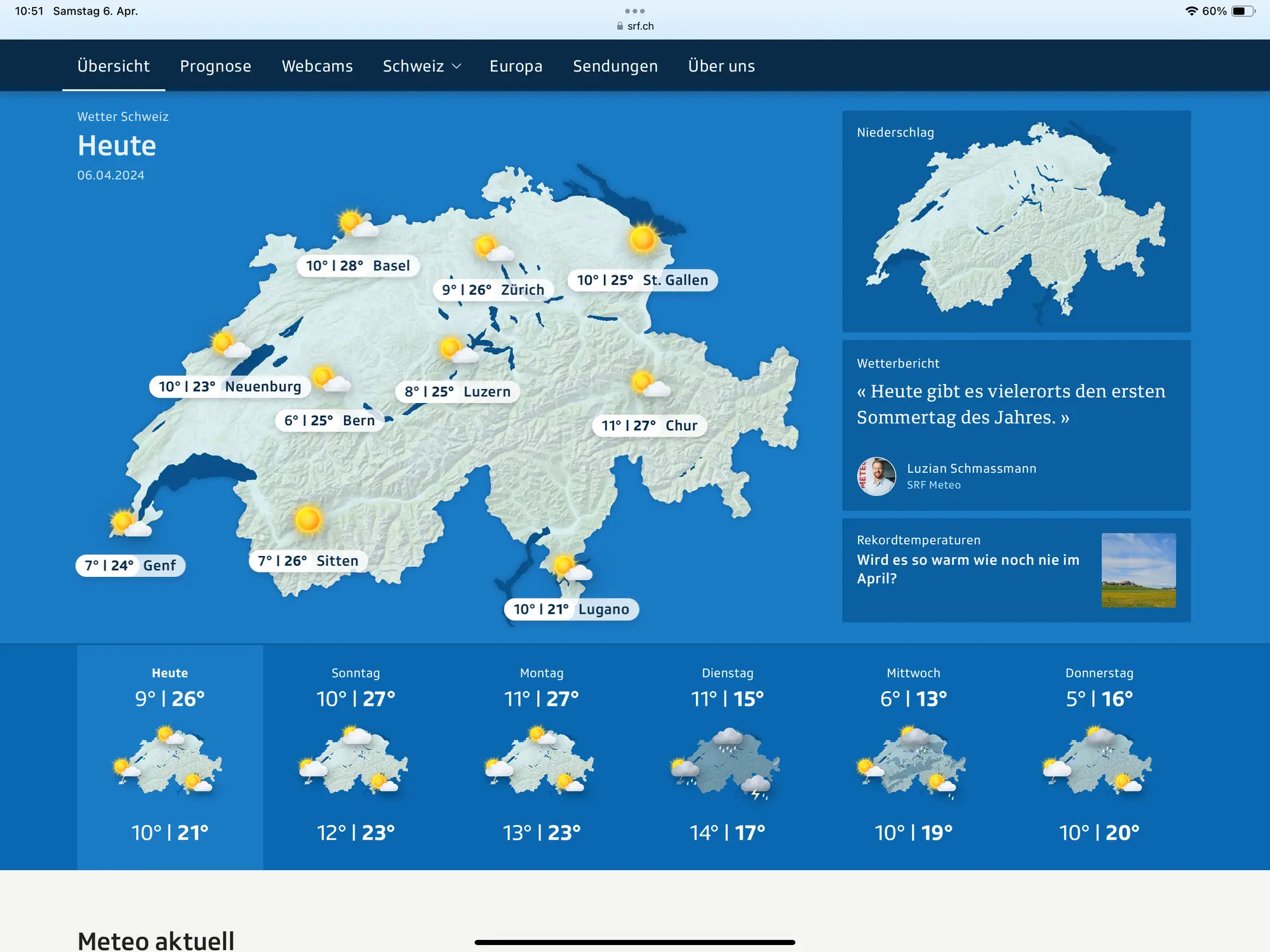The height and width of the screenshot is (952, 1270).
Task: Click Luzian Schmassmann's avatar photo
Action: (x=876, y=476)
